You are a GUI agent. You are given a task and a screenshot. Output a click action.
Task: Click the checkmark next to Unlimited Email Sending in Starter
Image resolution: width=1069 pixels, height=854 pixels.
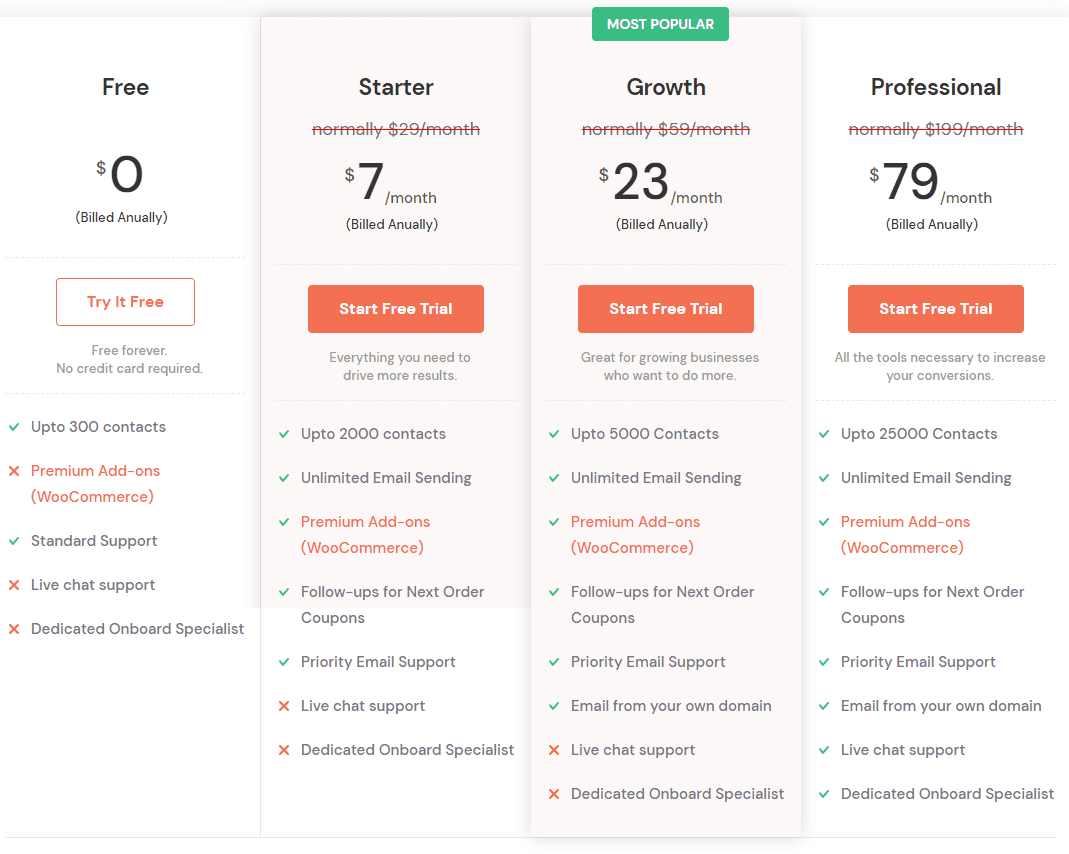pyautogui.click(x=283, y=478)
